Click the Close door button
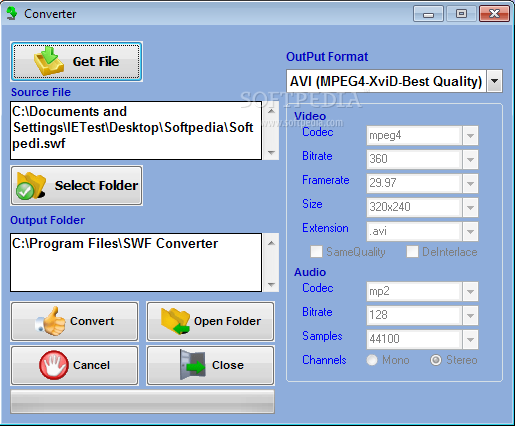This screenshot has width=515, height=426. click(211, 365)
